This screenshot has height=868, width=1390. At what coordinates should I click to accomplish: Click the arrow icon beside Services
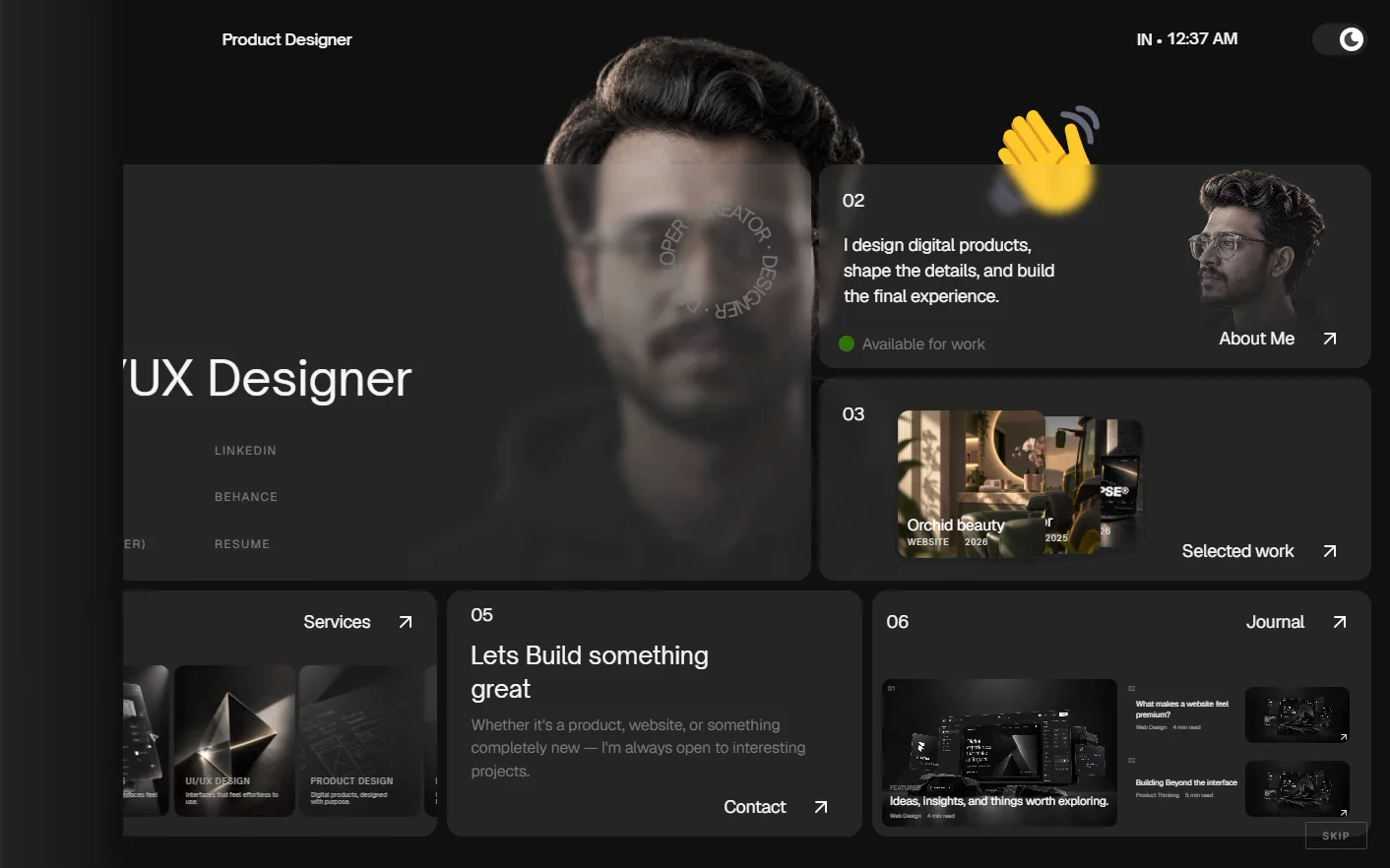coord(406,622)
